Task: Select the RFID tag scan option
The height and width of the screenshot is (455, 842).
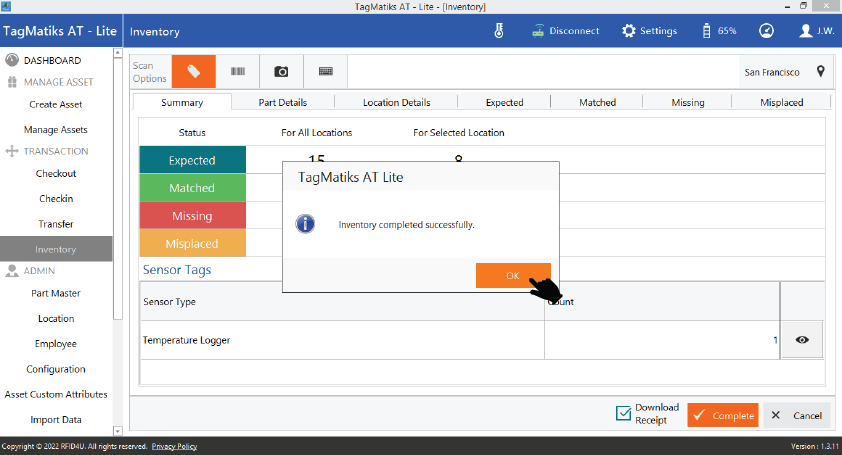Action: coord(194,71)
